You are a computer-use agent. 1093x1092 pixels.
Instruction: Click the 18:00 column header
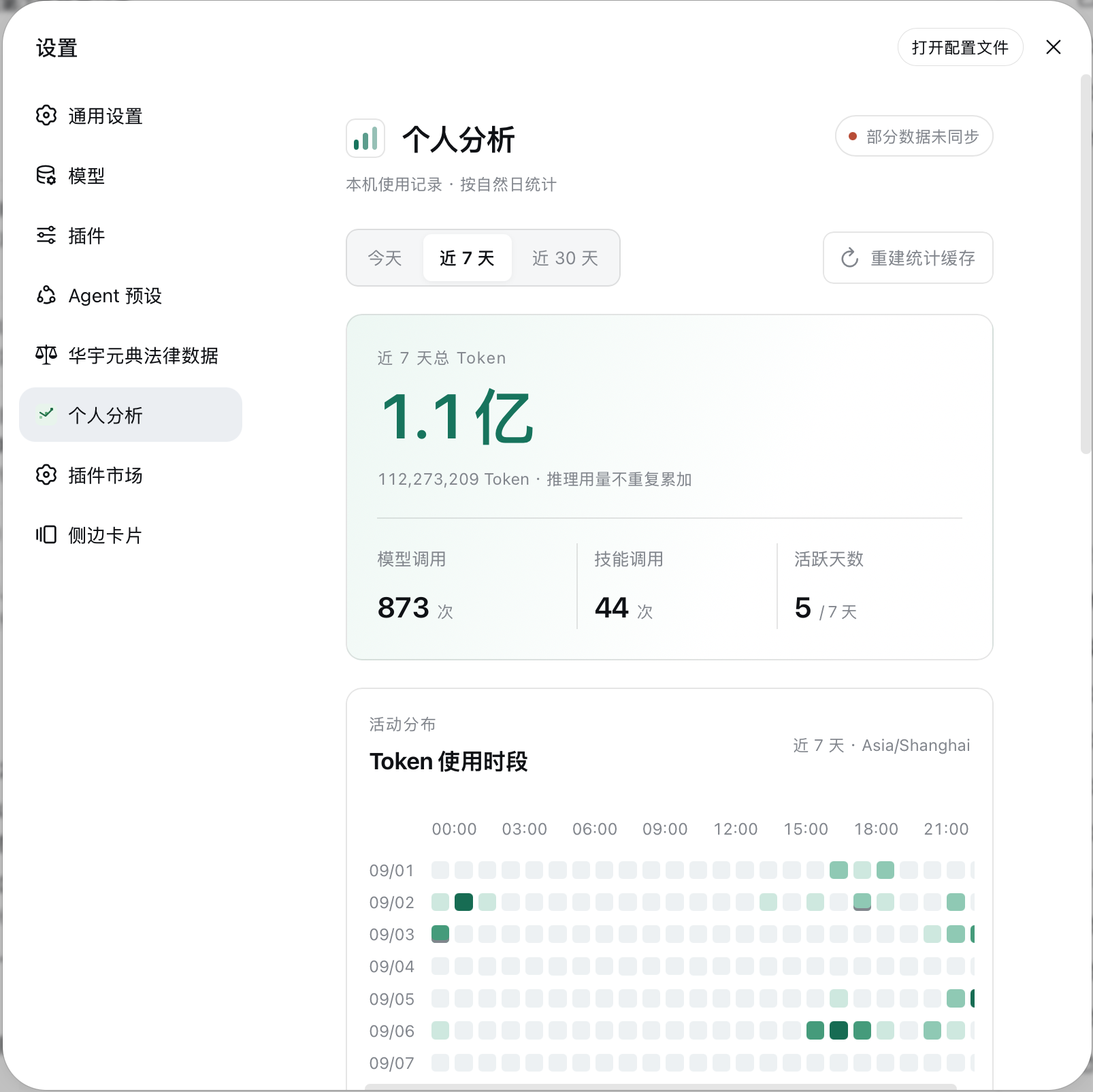(x=877, y=829)
